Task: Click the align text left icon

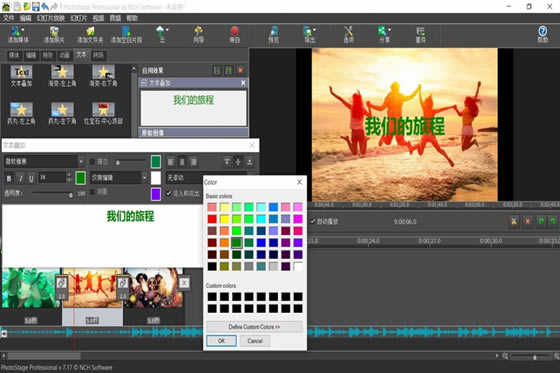Action: click(x=171, y=162)
